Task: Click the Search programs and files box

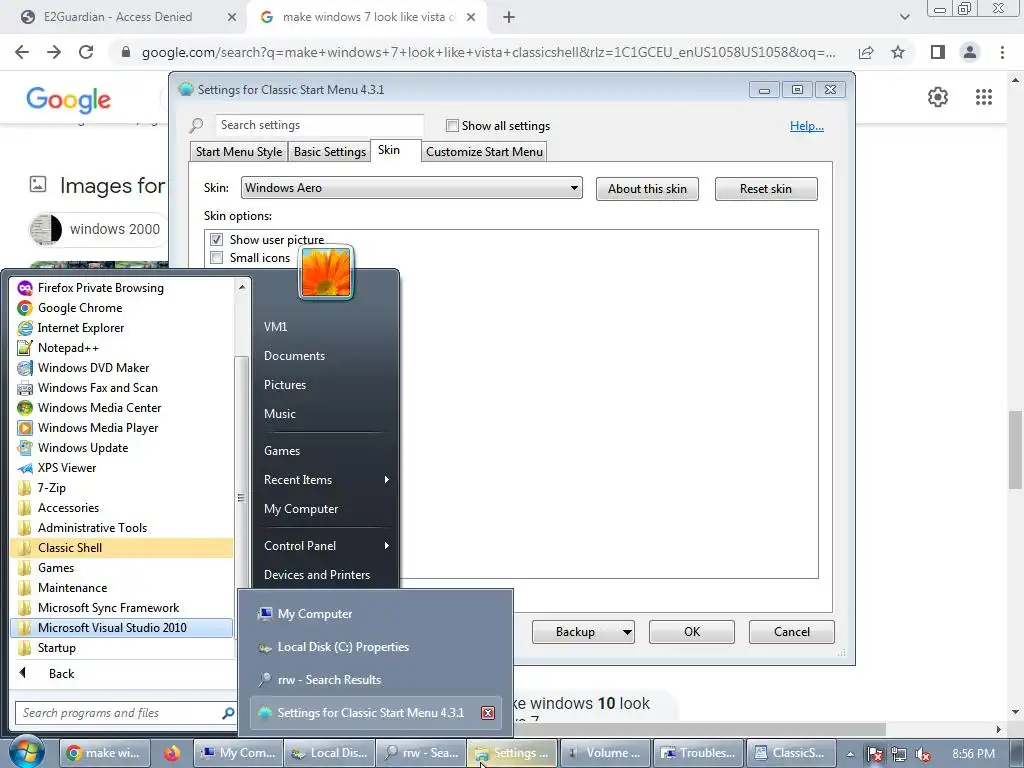Action: click(x=125, y=713)
